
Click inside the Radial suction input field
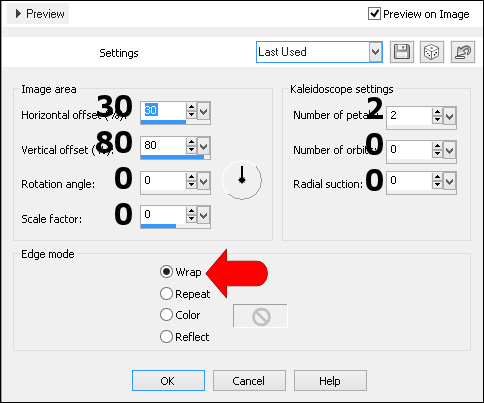pos(409,181)
